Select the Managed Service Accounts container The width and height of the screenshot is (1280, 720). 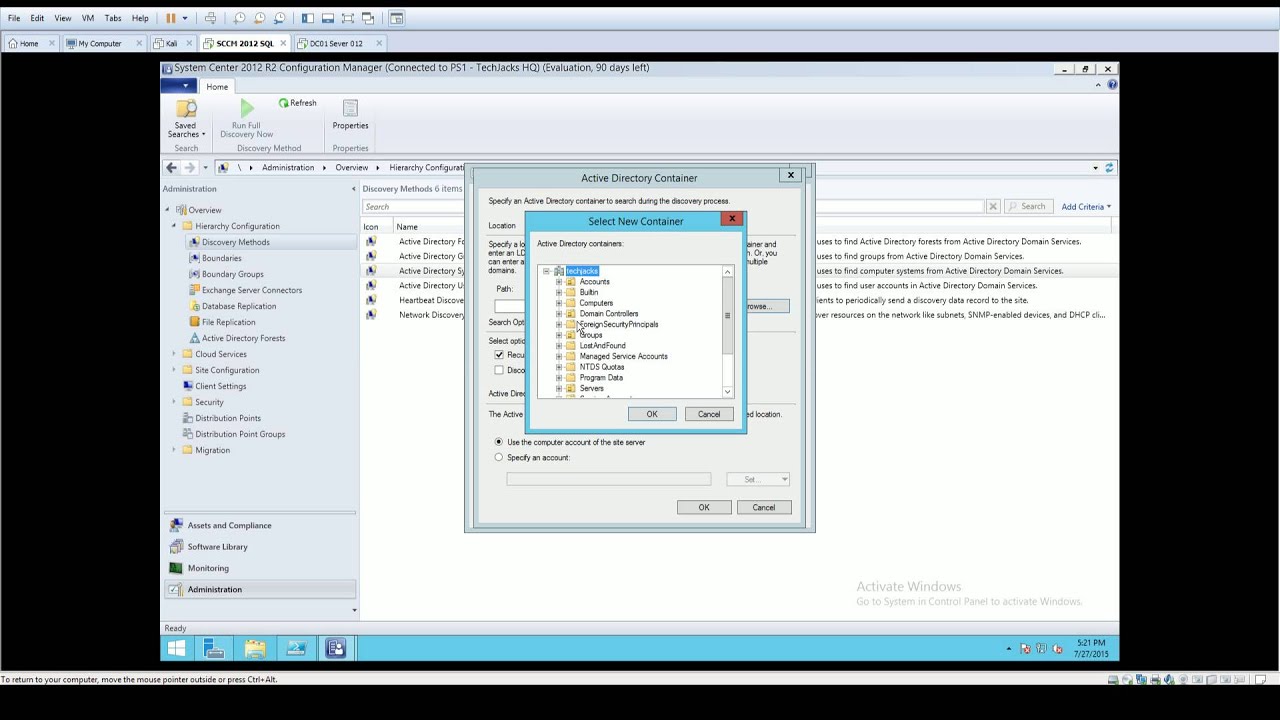click(x=623, y=356)
